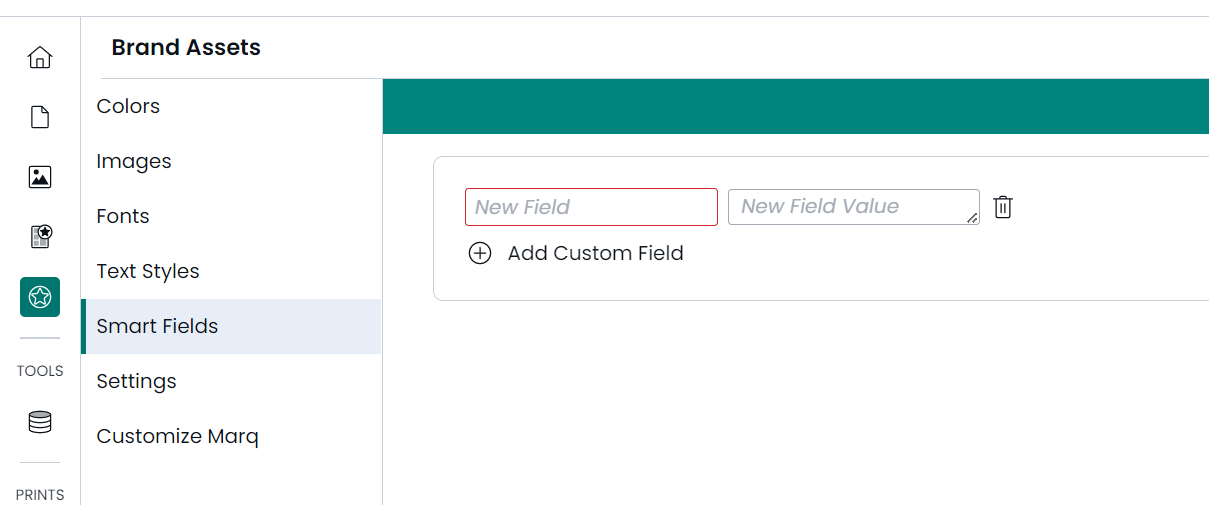Click the PRINTS section label in sidebar
This screenshot has width=1209, height=505.
[x=40, y=495]
